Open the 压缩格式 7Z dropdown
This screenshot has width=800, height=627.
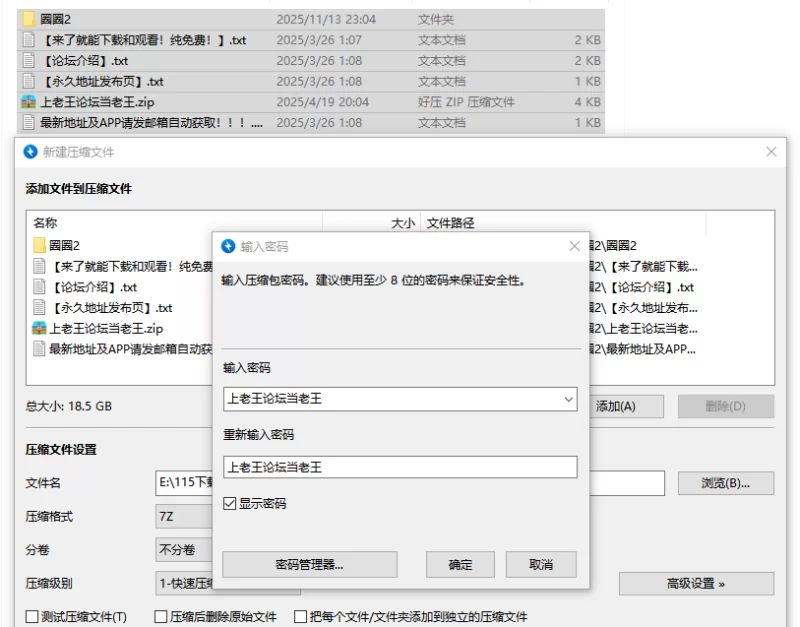[x=185, y=517]
